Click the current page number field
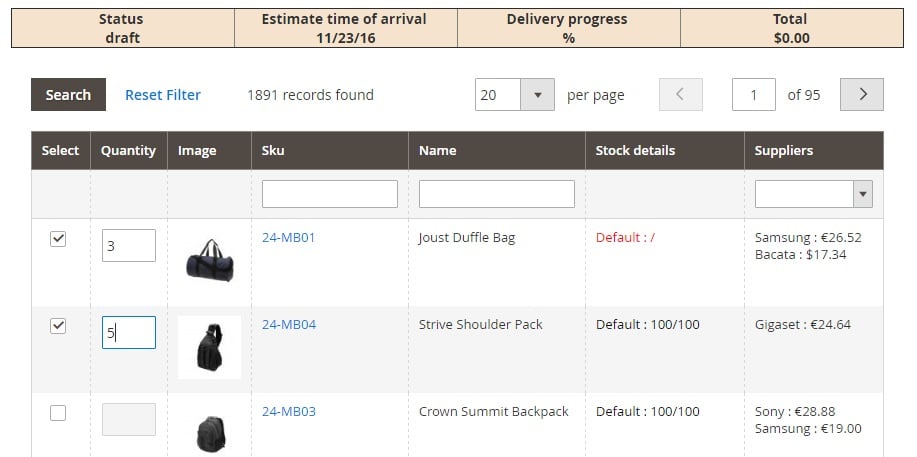 tap(754, 94)
